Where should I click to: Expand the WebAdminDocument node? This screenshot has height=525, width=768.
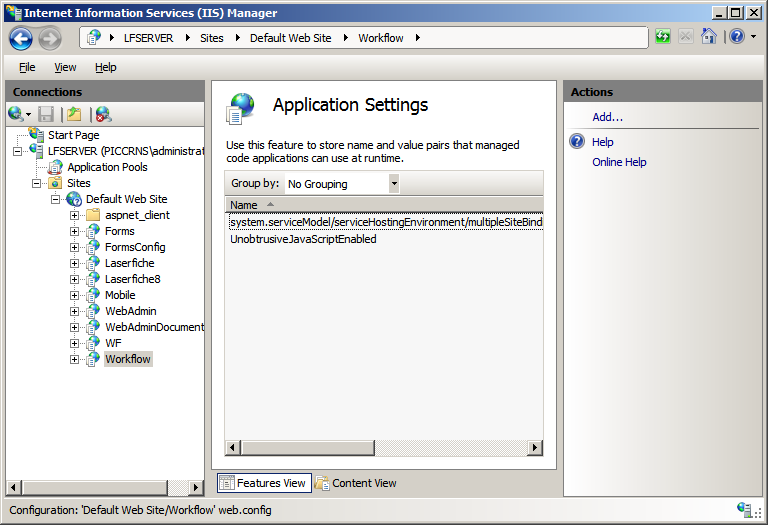[74, 327]
